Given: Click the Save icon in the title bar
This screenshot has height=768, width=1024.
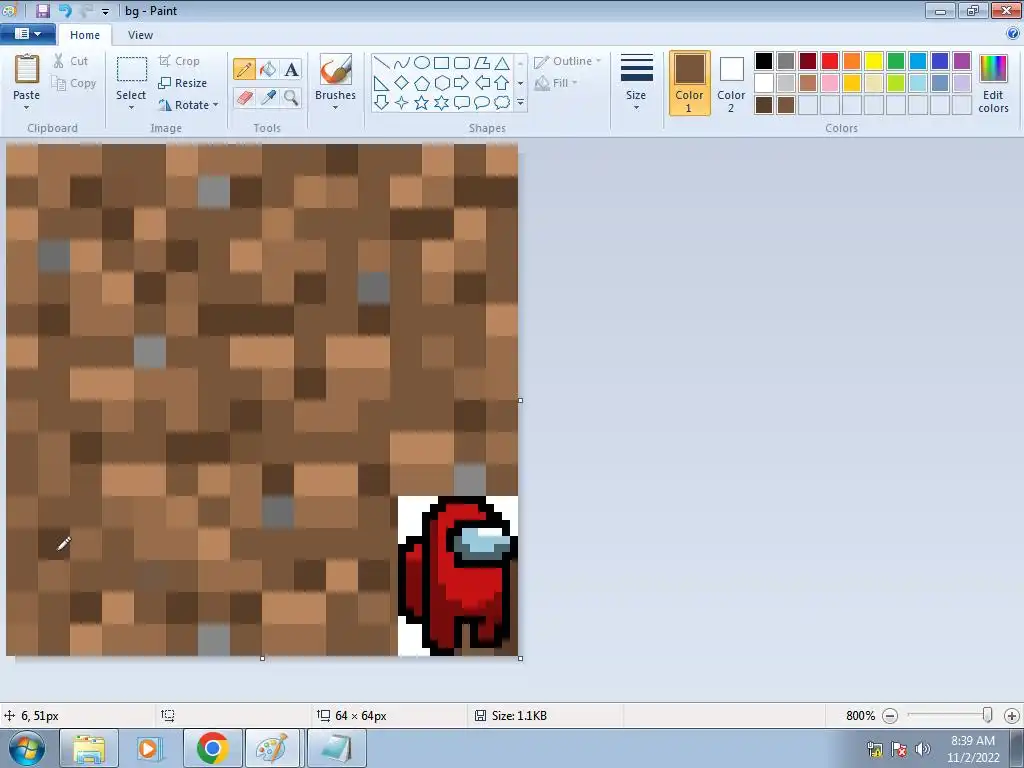Looking at the screenshot, I should click(42, 10).
